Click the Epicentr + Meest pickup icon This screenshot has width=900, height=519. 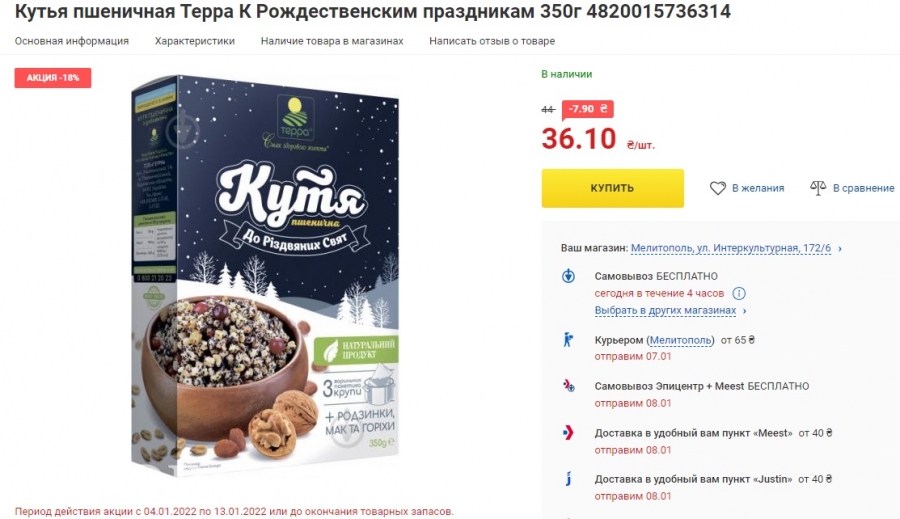(568, 386)
